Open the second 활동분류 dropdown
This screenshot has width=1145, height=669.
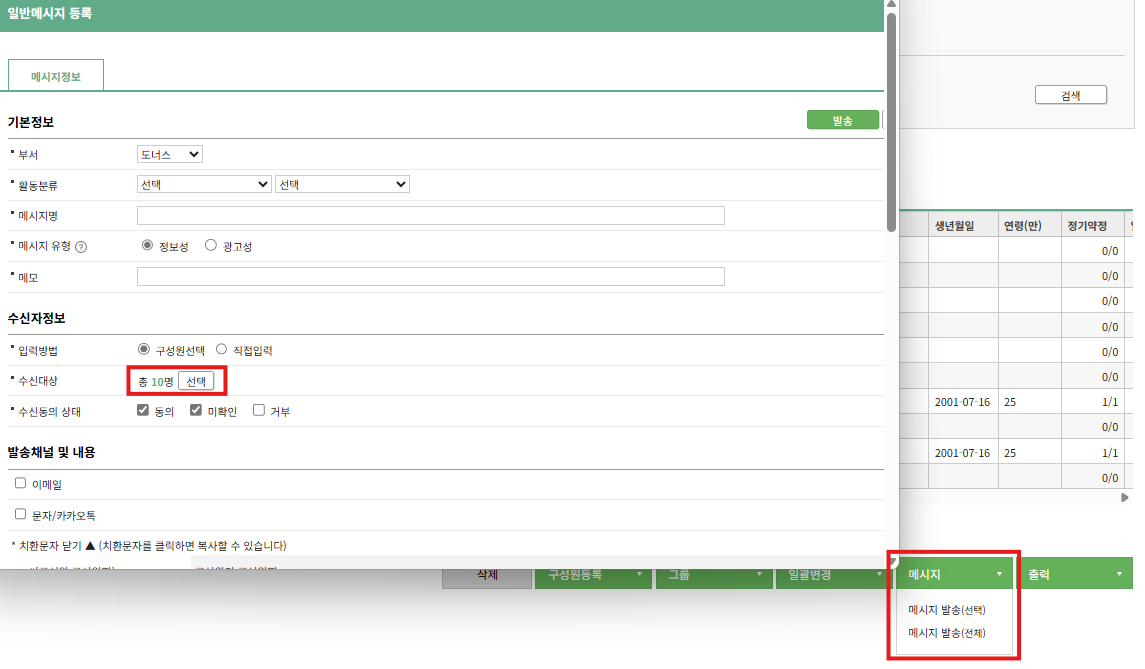tap(342, 184)
